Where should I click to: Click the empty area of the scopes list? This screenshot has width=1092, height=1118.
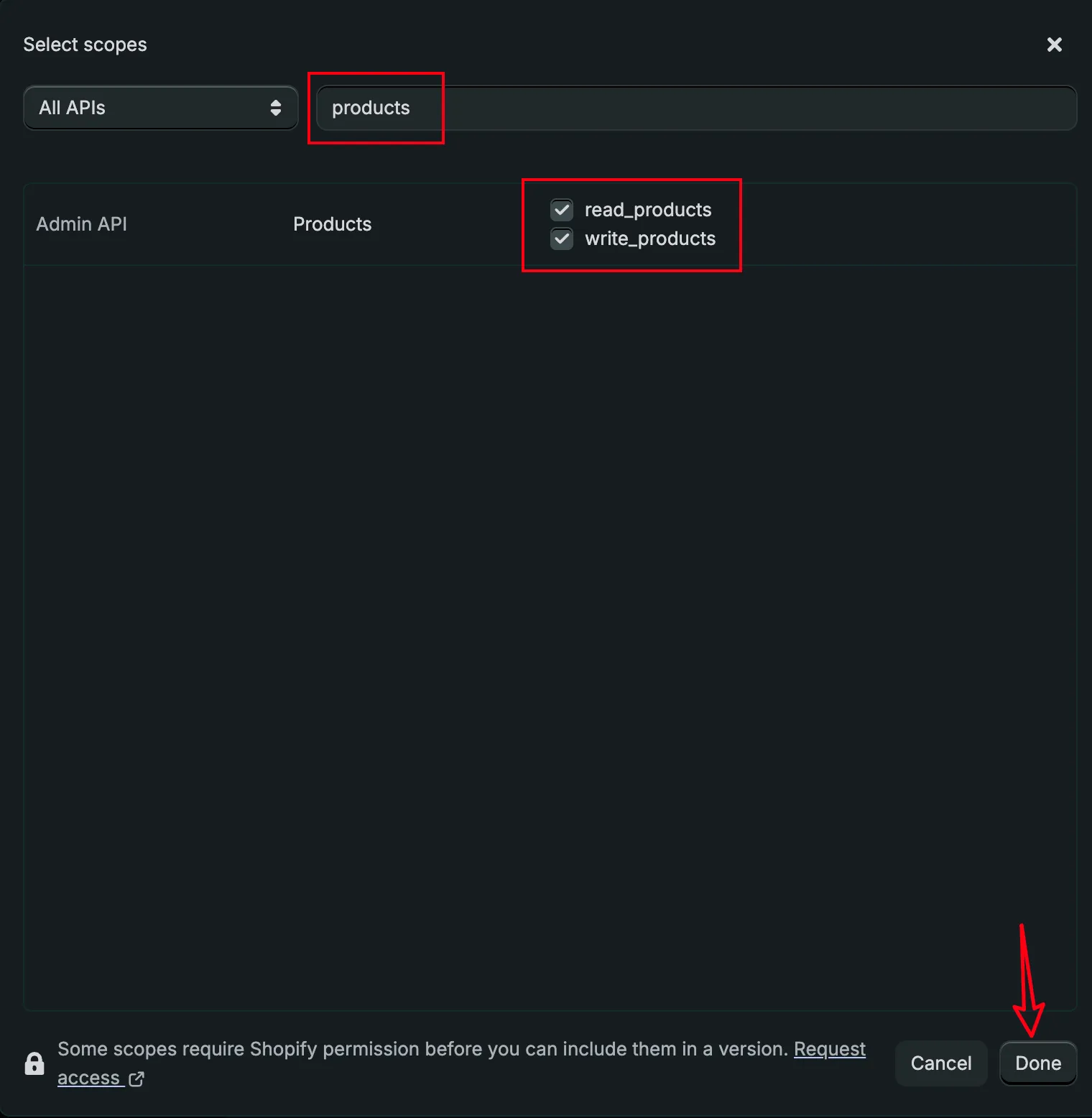[x=550, y=632]
